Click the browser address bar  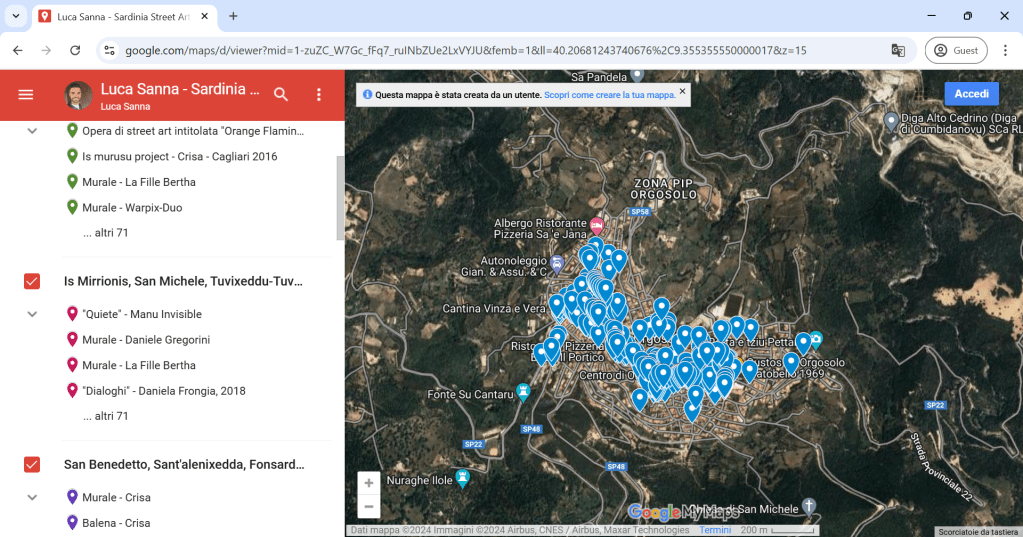pyautogui.click(x=480, y=50)
